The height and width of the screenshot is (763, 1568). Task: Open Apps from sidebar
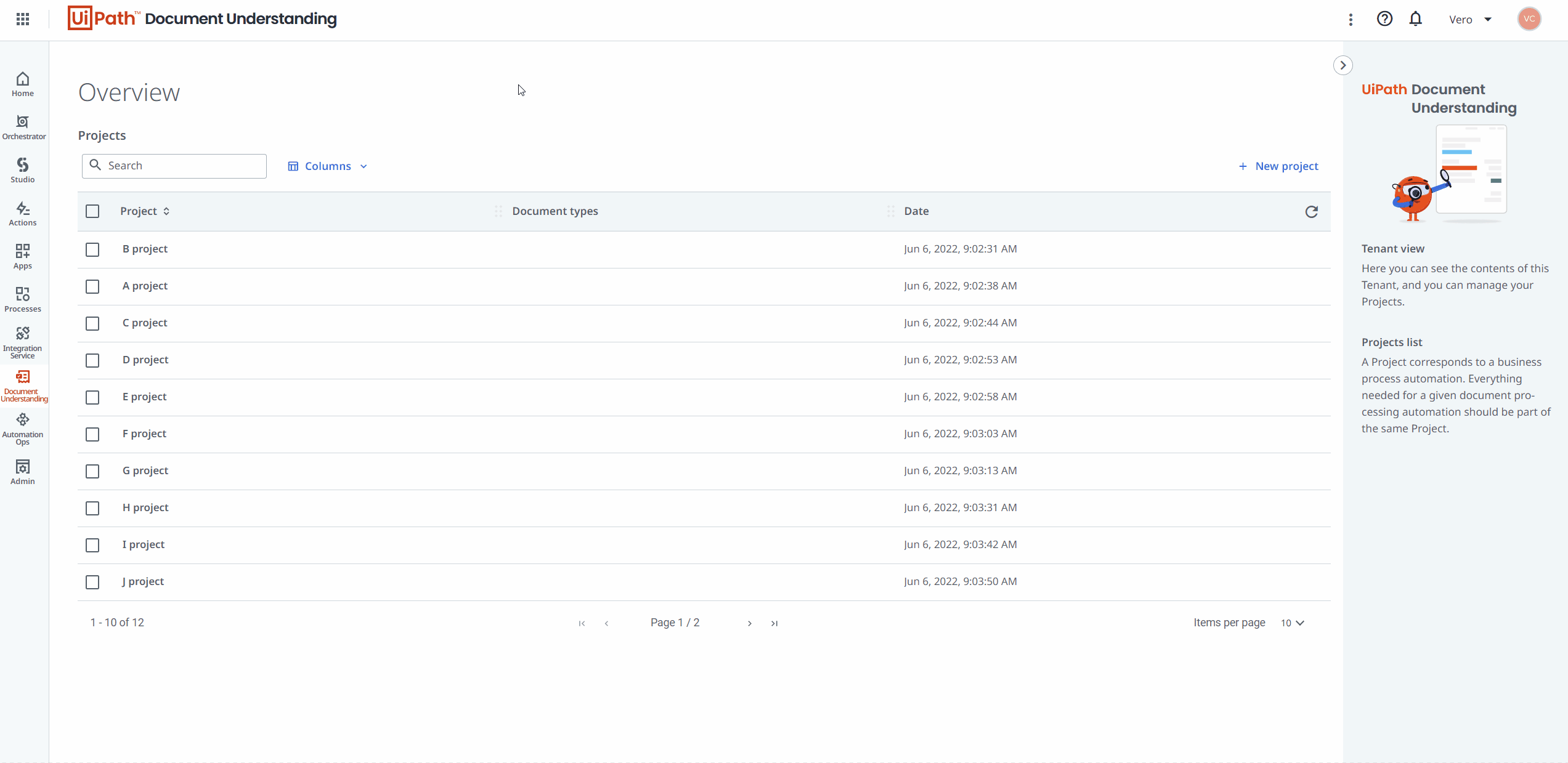[x=23, y=257]
